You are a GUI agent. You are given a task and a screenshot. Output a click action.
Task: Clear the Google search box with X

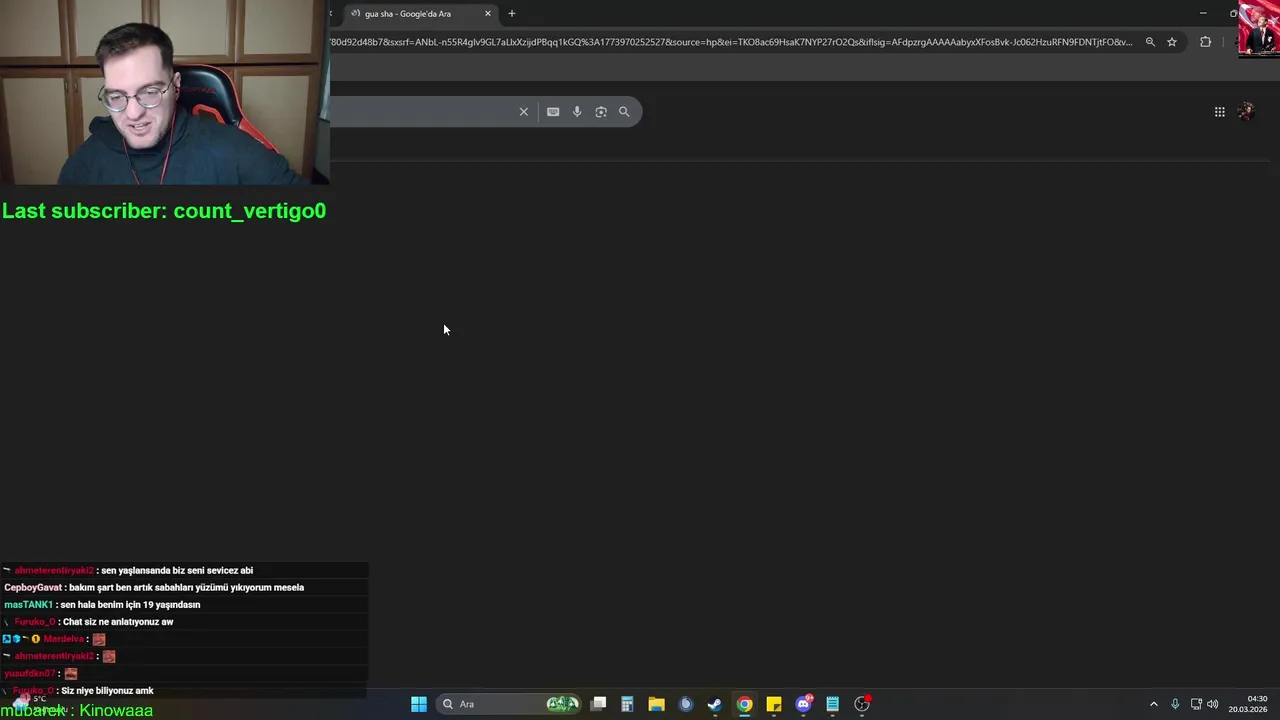(x=523, y=112)
